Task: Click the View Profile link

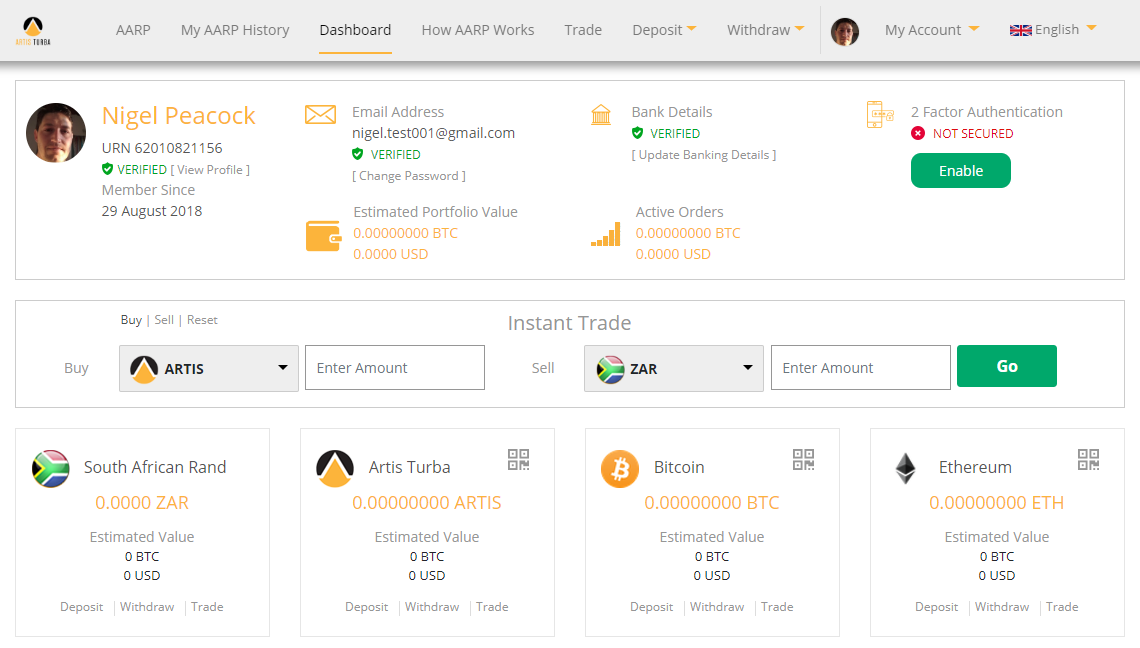Action: click(210, 169)
